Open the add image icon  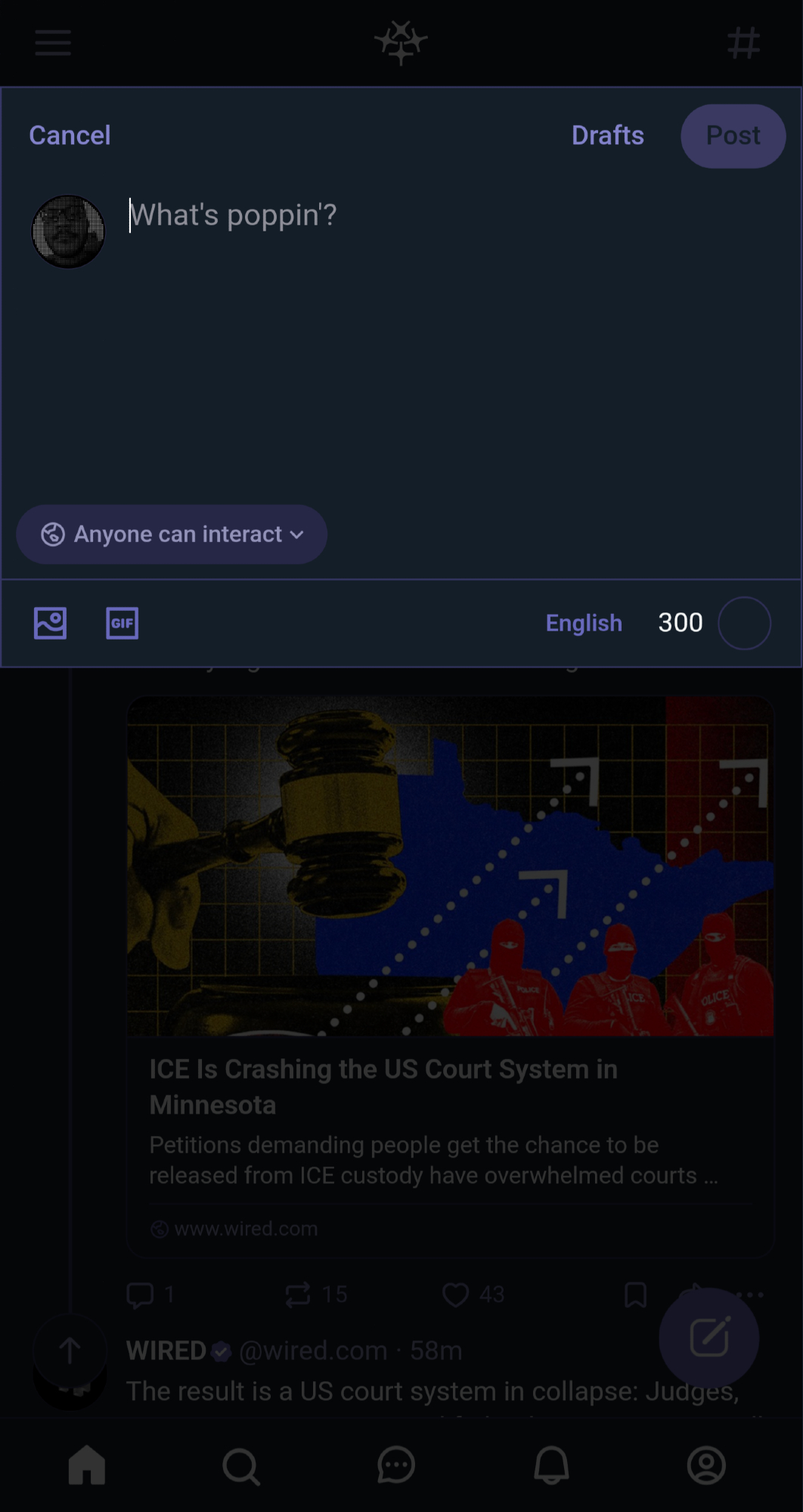51,624
